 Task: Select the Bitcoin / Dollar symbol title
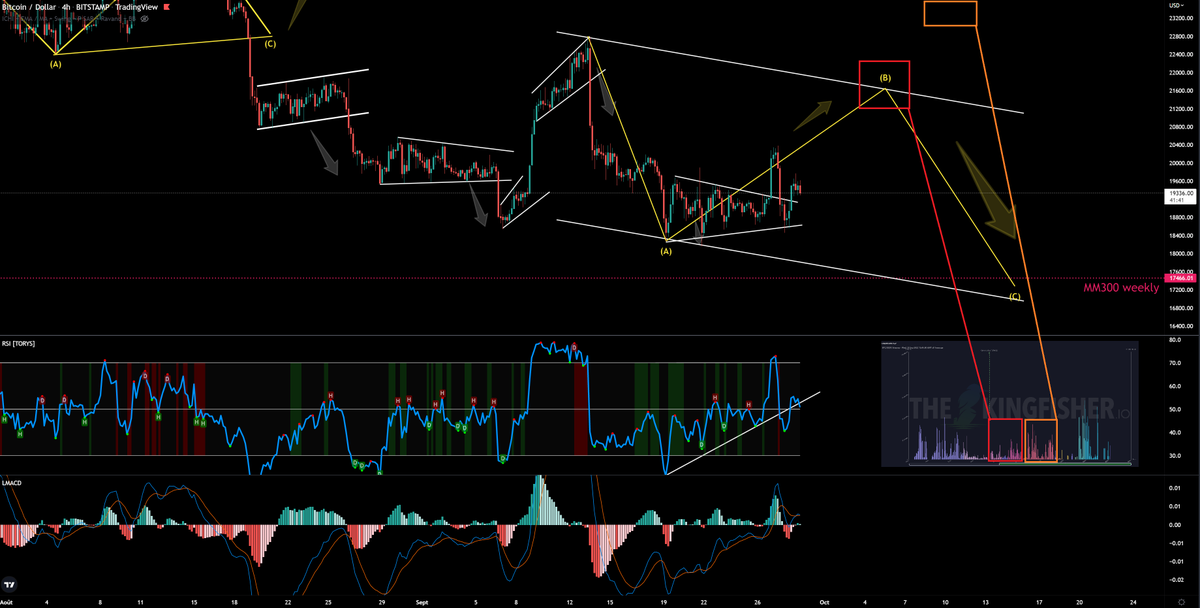[x=28, y=7]
